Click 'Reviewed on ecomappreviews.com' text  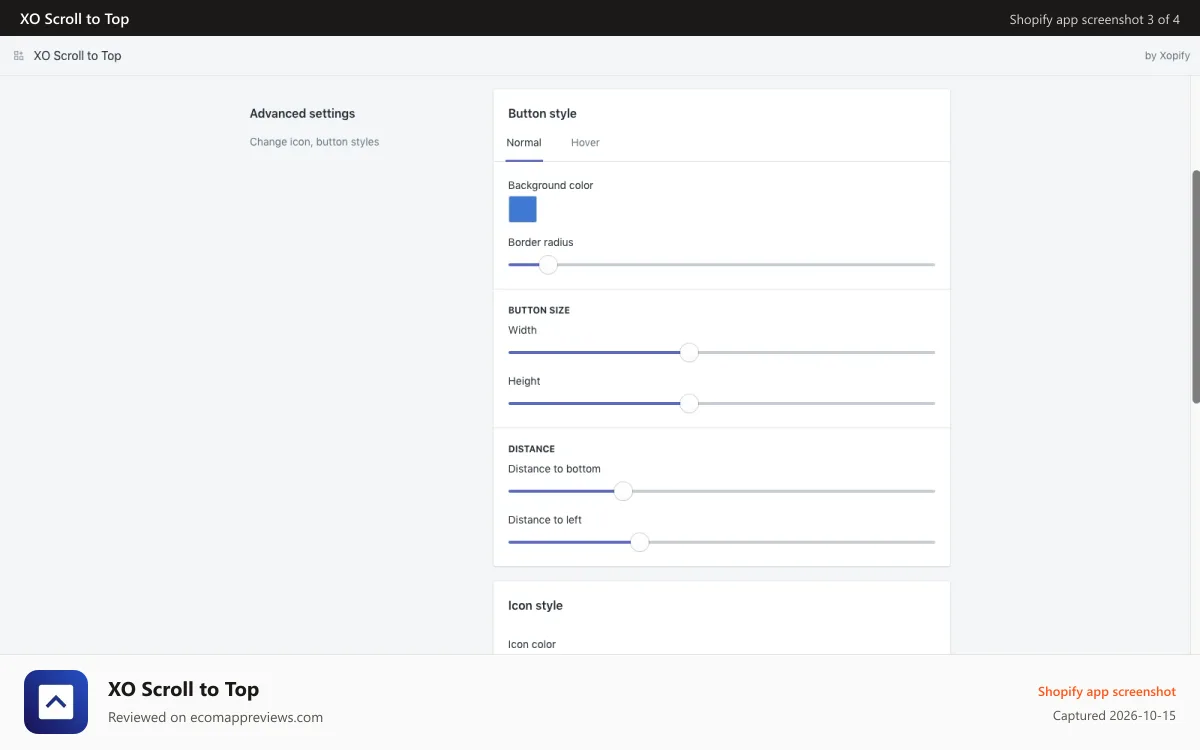point(216,717)
